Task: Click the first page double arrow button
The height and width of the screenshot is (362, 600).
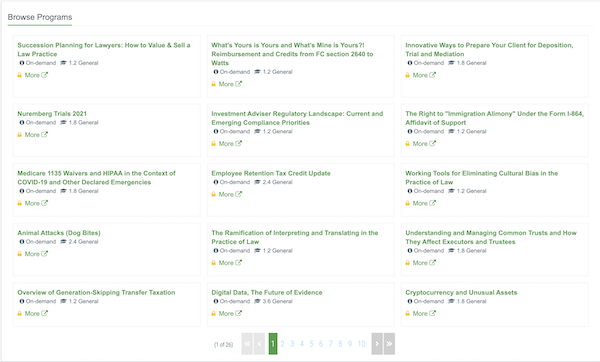Action: [x=247, y=344]
